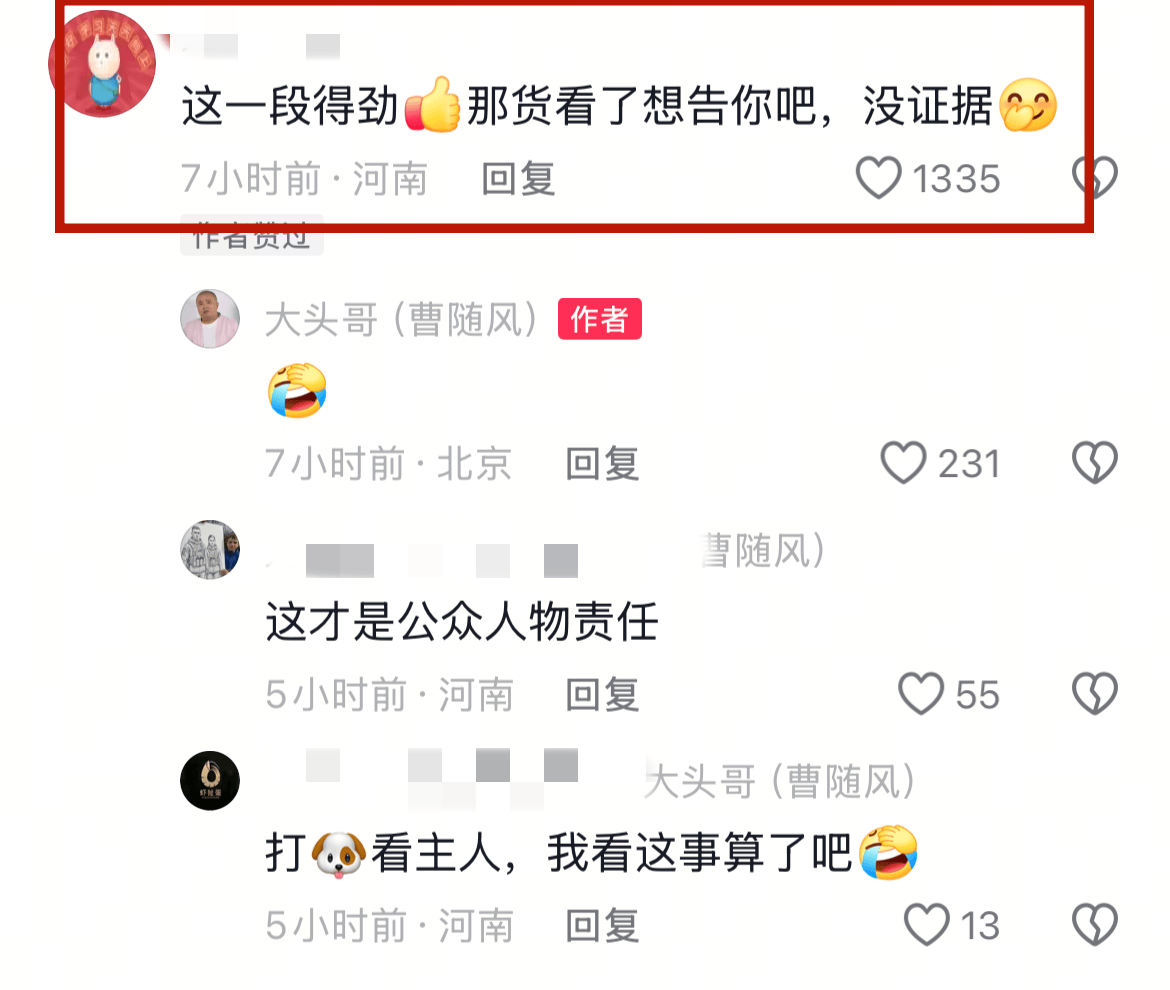
Task: Like the comment with 13 likes
Action: (927, 925)
